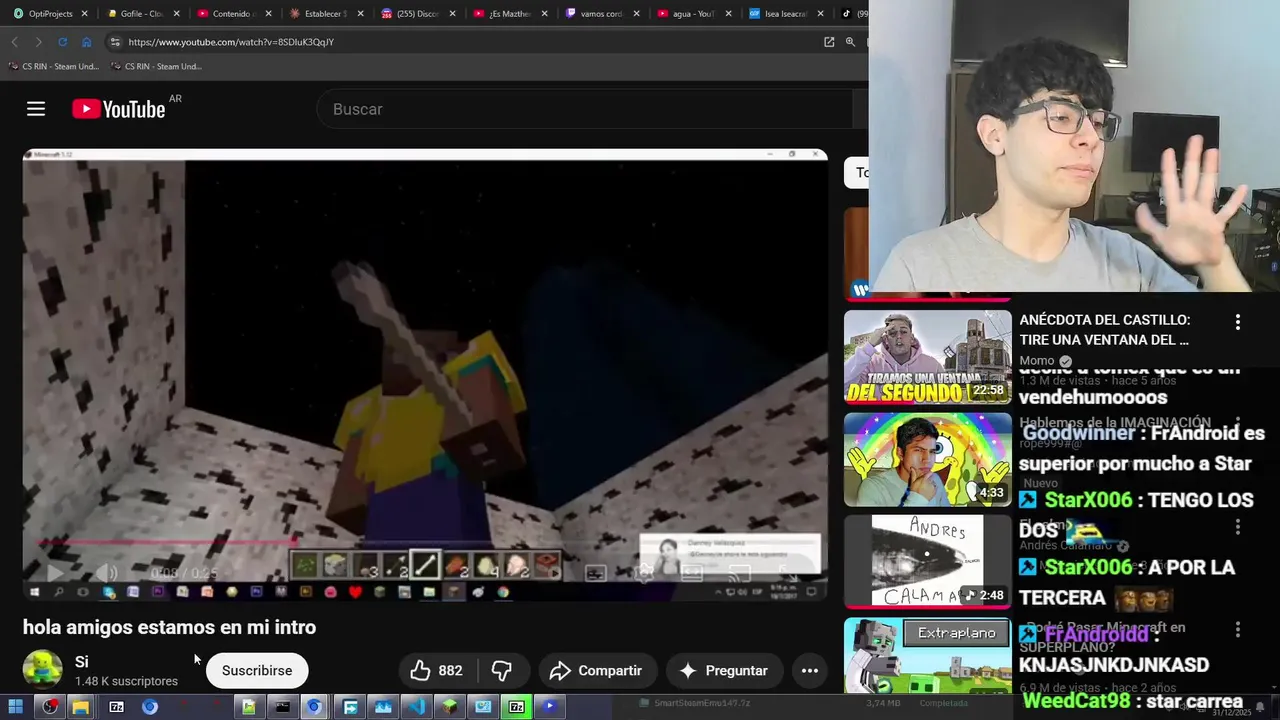
Task: Switch to the Gofile tab
Action: [141, 14]
